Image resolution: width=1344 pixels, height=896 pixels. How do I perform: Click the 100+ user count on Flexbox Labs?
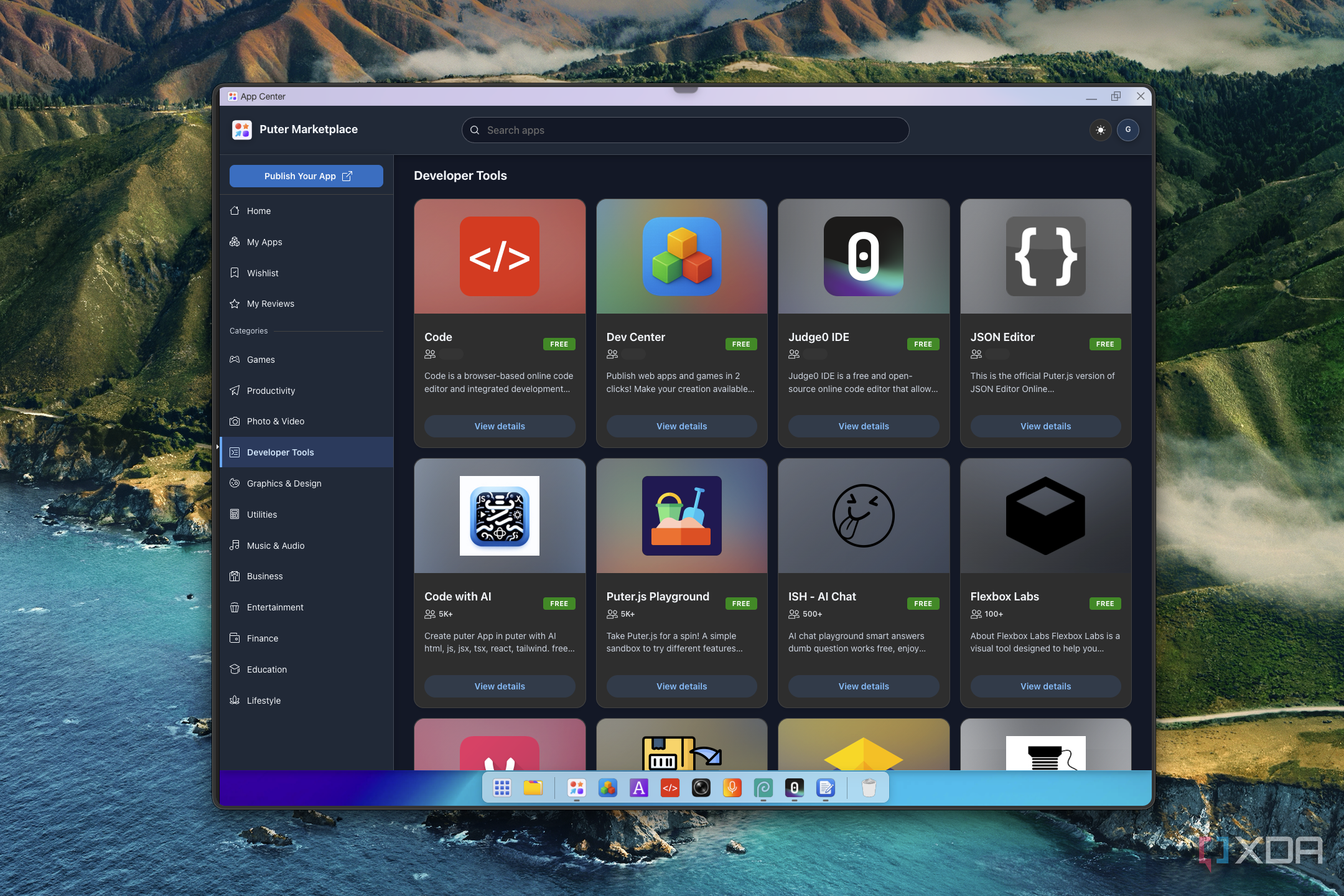click(x=994, y=614)
